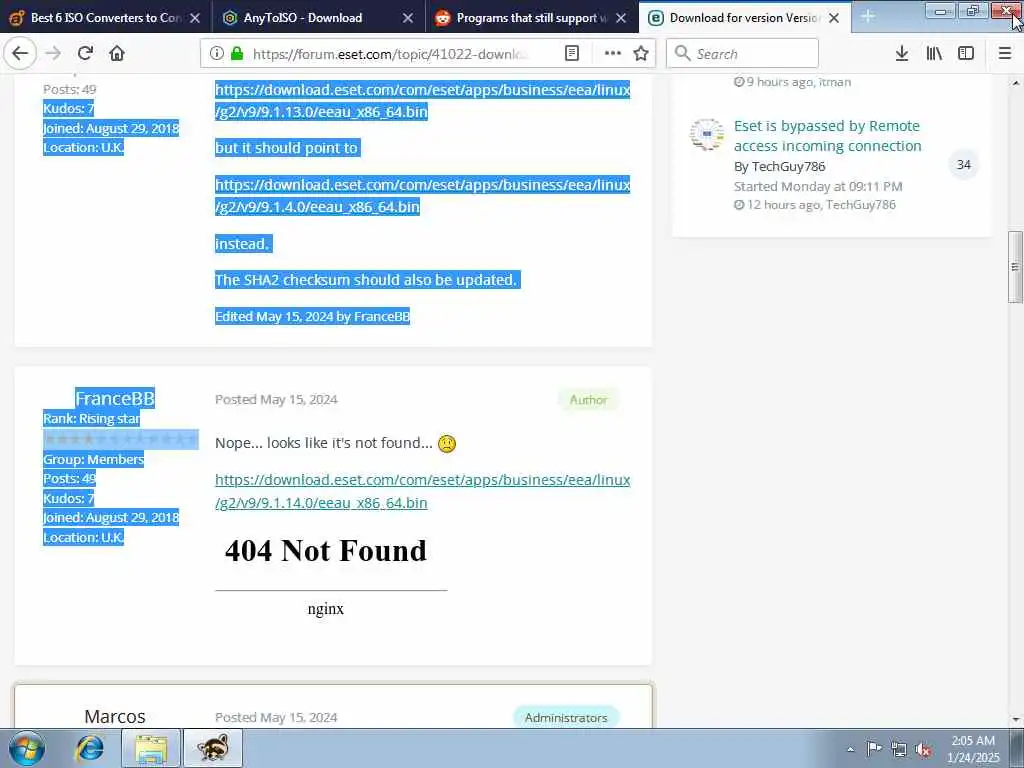Launch Internet Explorer from the taskbar
Screen dimensions: 1024x768
89,748
